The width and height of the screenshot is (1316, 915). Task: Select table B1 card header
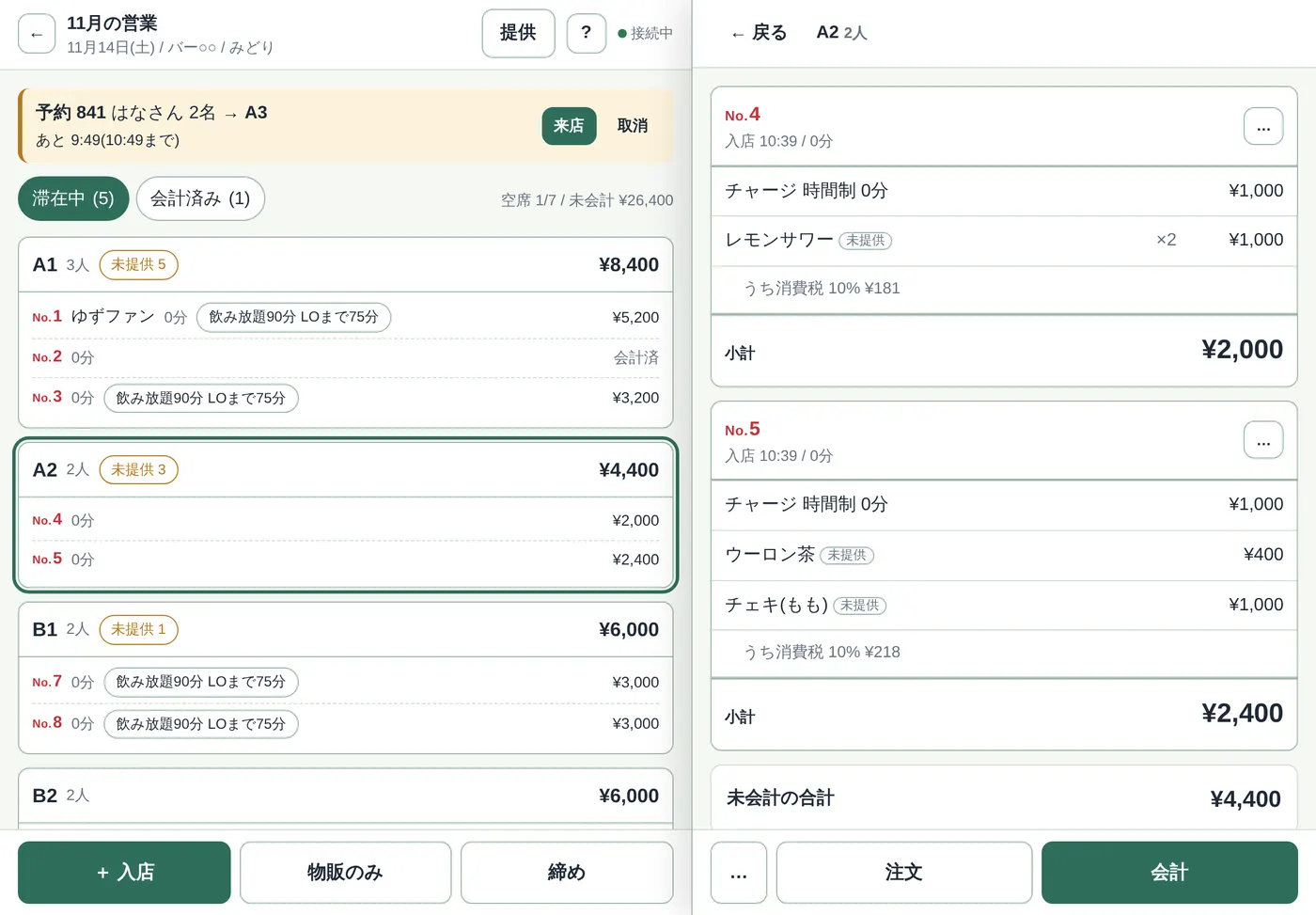[x=346, y=630]
